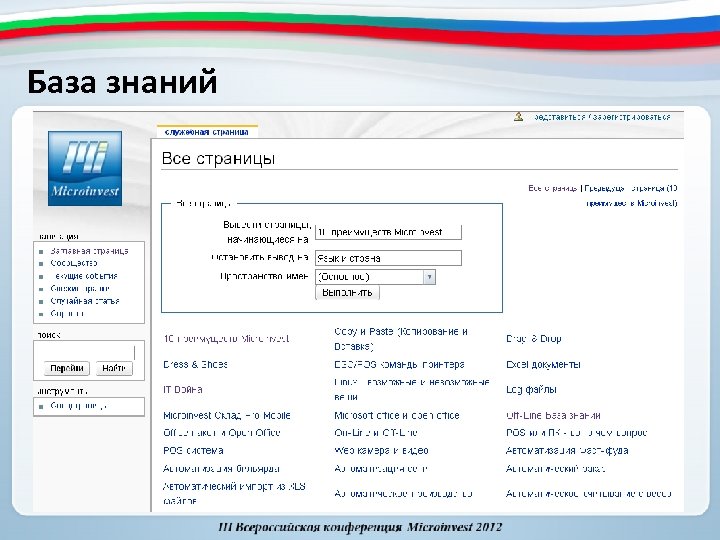Open 'Автоматизация бильярда' page
The width and height of the screenshot is (720, 540).
coord(221,469)
